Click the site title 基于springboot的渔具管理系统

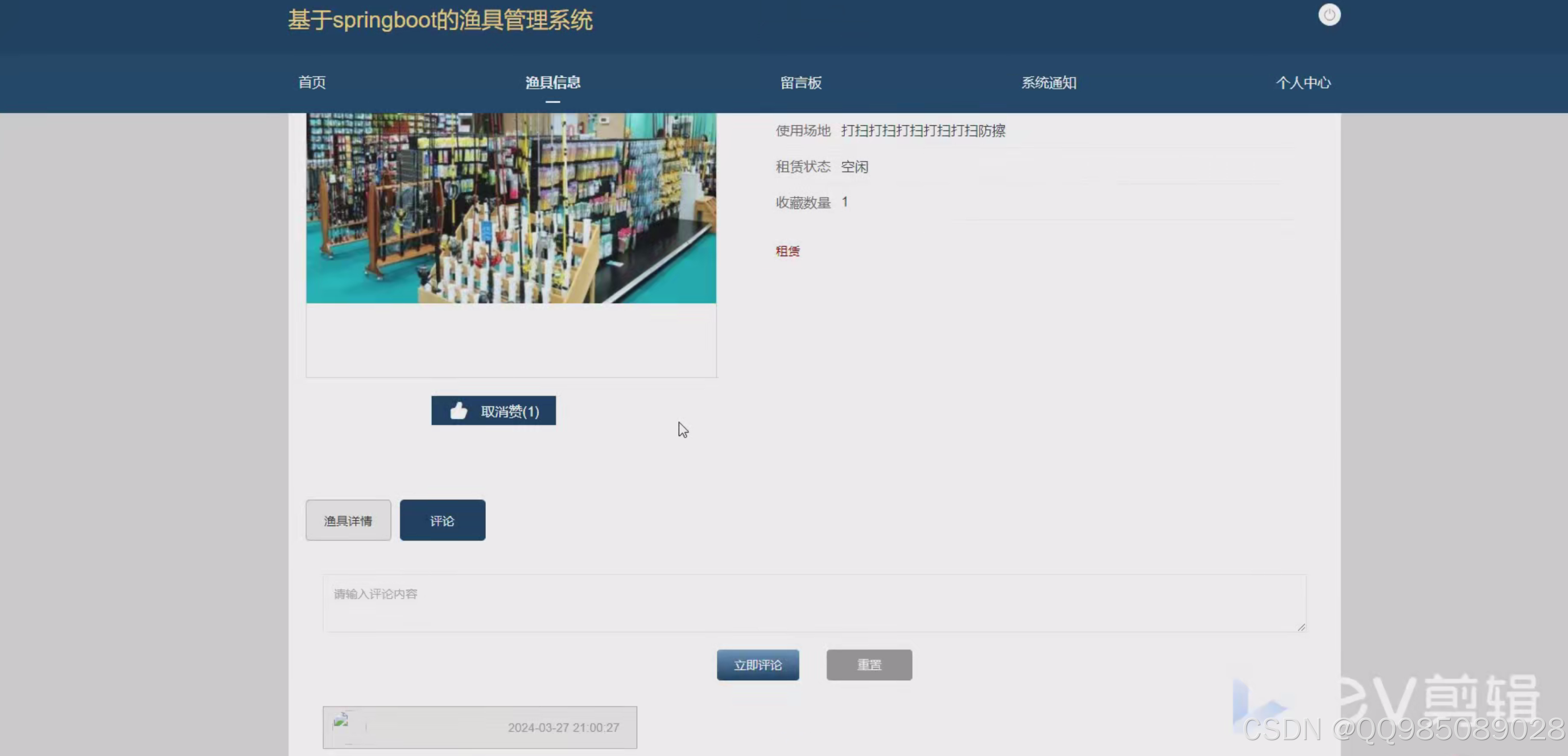pos(441,20)
